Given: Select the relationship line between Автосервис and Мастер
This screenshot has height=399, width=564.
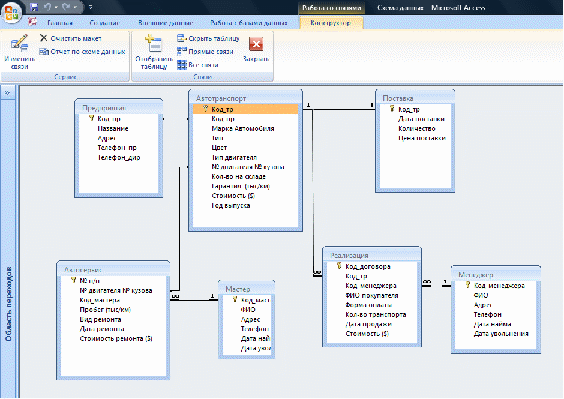Looking at the screenshot, I should (x=194, y=300).
